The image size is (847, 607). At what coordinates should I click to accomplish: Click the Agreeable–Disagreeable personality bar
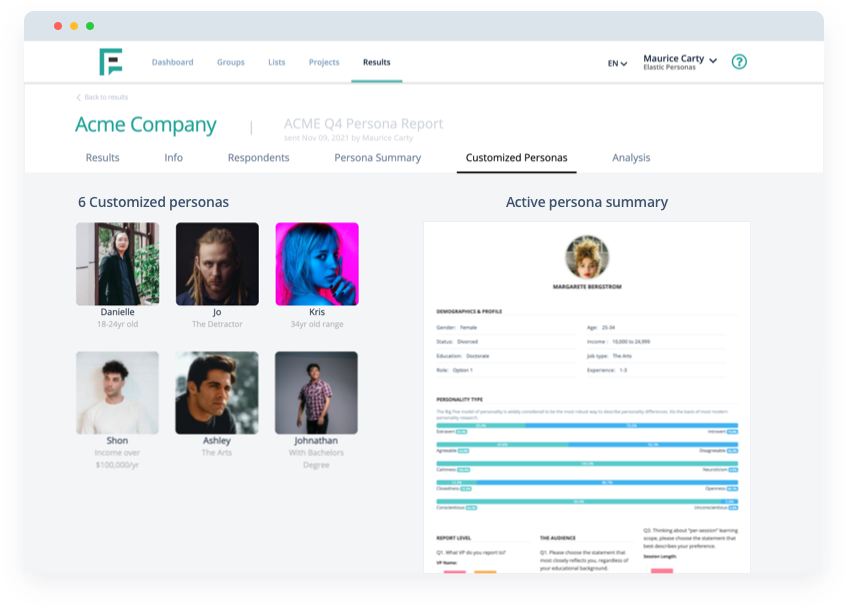[587, 444]
